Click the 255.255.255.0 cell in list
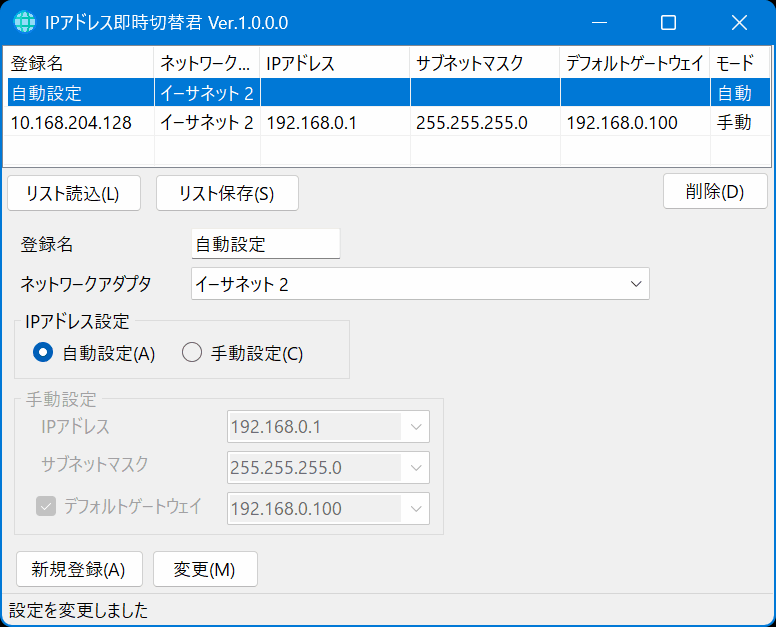This screenshot has height=627, width=776. [x=485, y=122]
